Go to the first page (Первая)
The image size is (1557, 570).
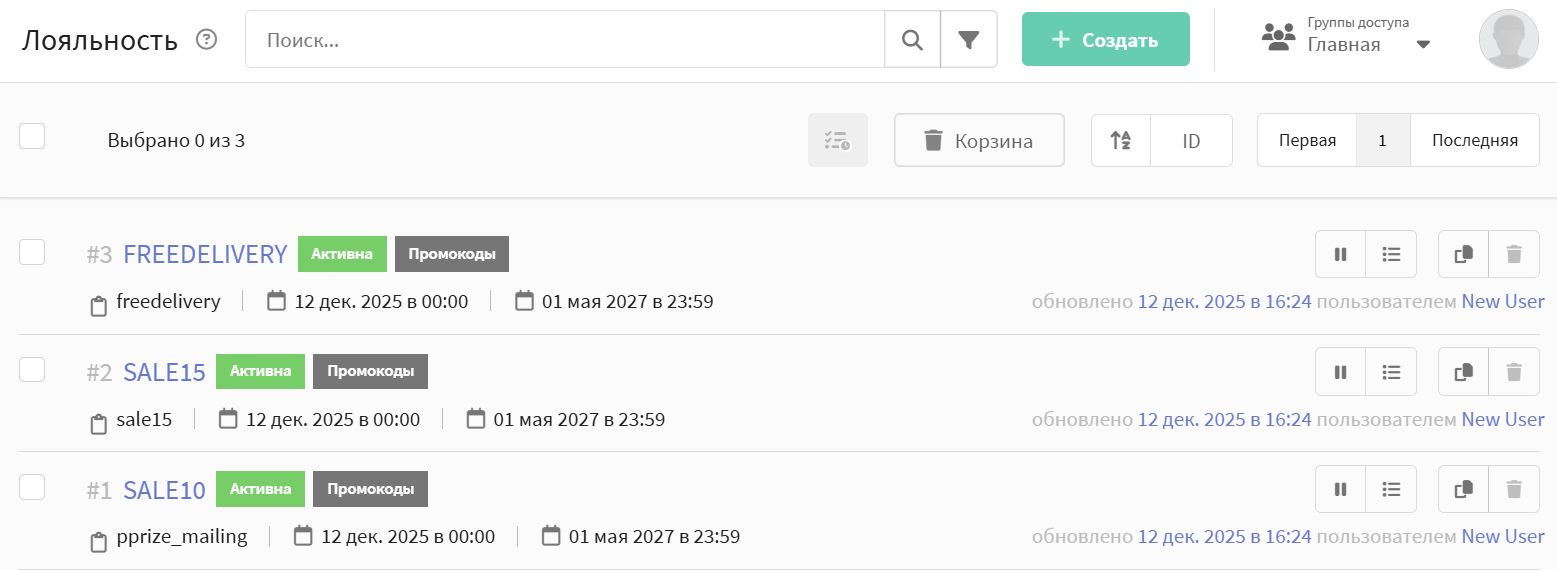coord(1307,140)
